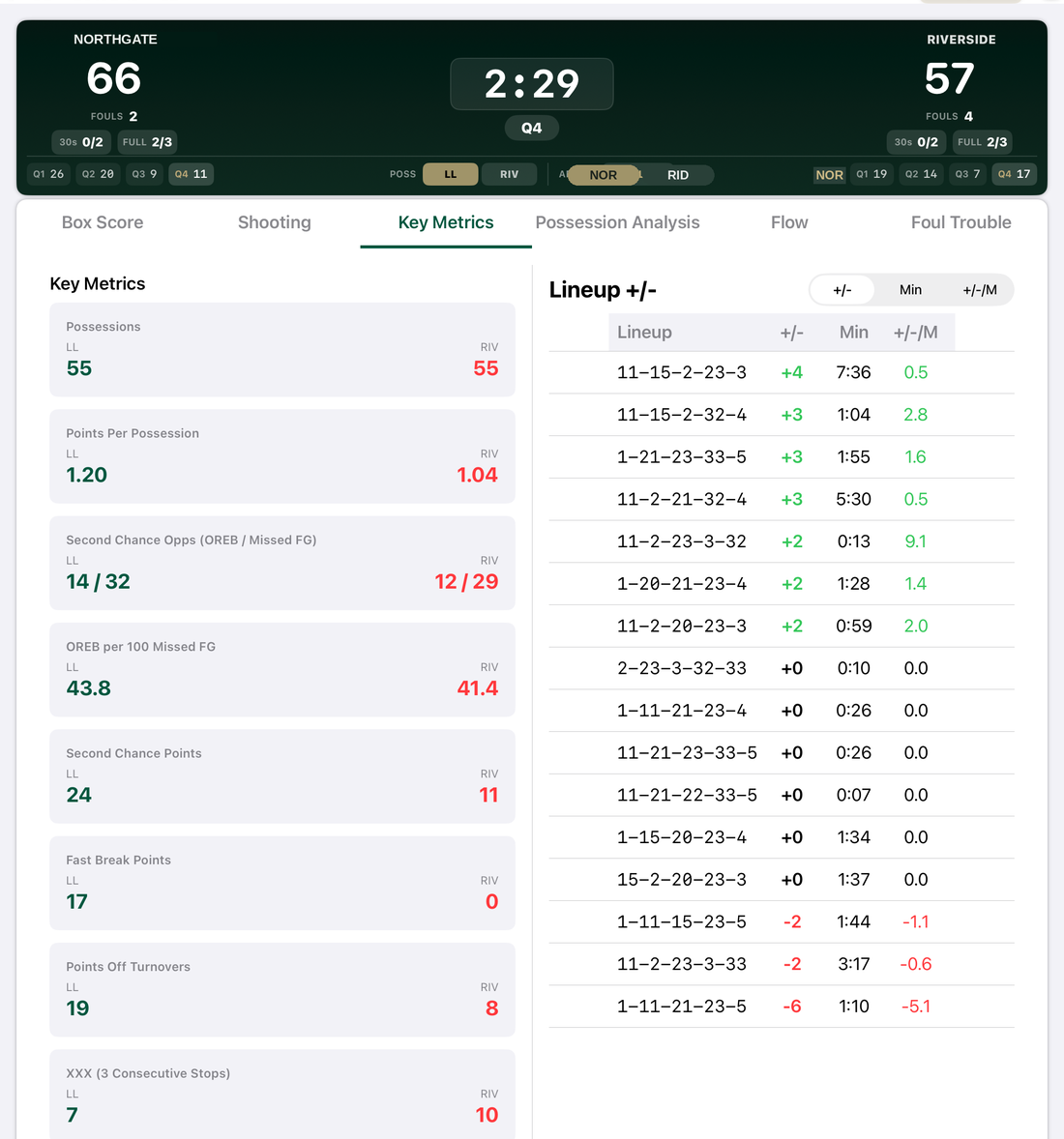1064x1139 pixels.
Task: Select the RID arrow option
Action: pos(677,175)
